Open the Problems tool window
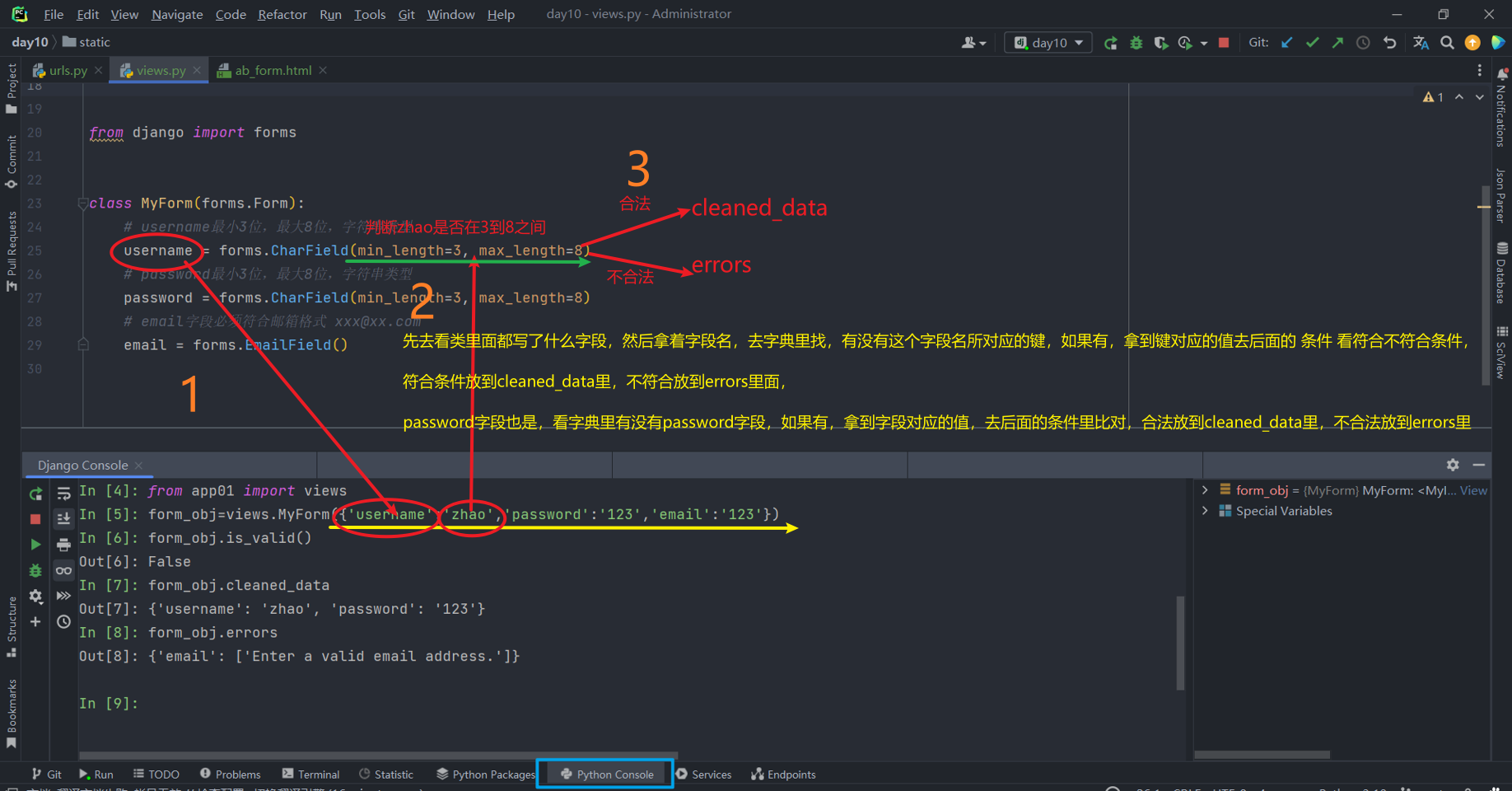Image resolution: width=1512 pixels, height=791 pixels. 231,775
